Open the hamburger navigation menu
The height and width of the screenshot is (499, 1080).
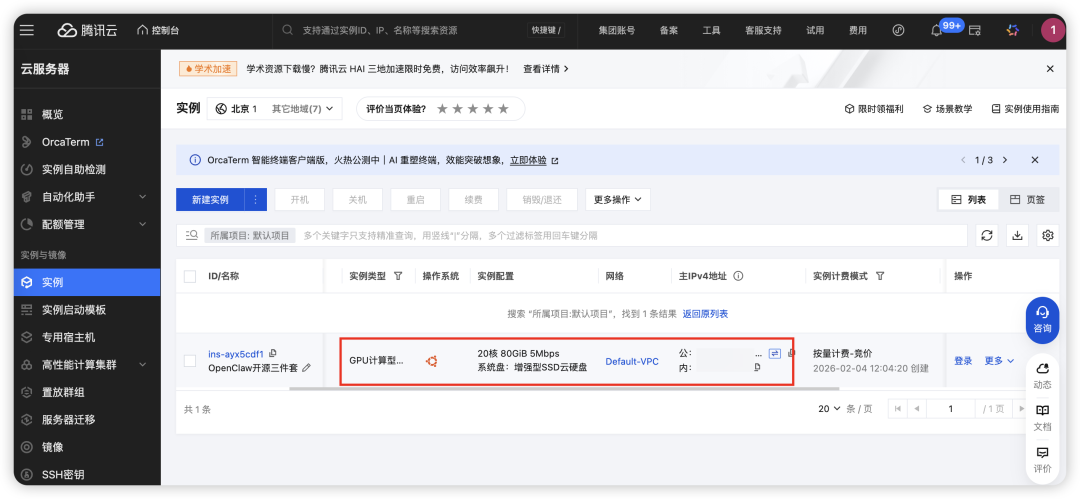(x=27, y=30)
